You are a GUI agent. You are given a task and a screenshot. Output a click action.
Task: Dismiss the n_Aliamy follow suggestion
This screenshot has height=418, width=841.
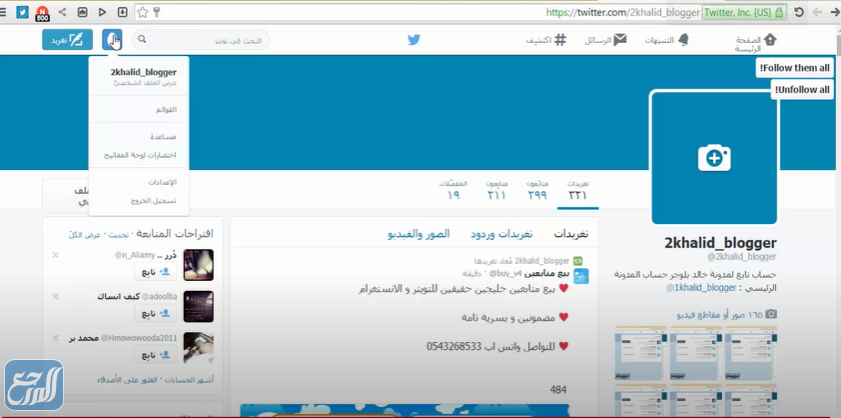point(55,255)
